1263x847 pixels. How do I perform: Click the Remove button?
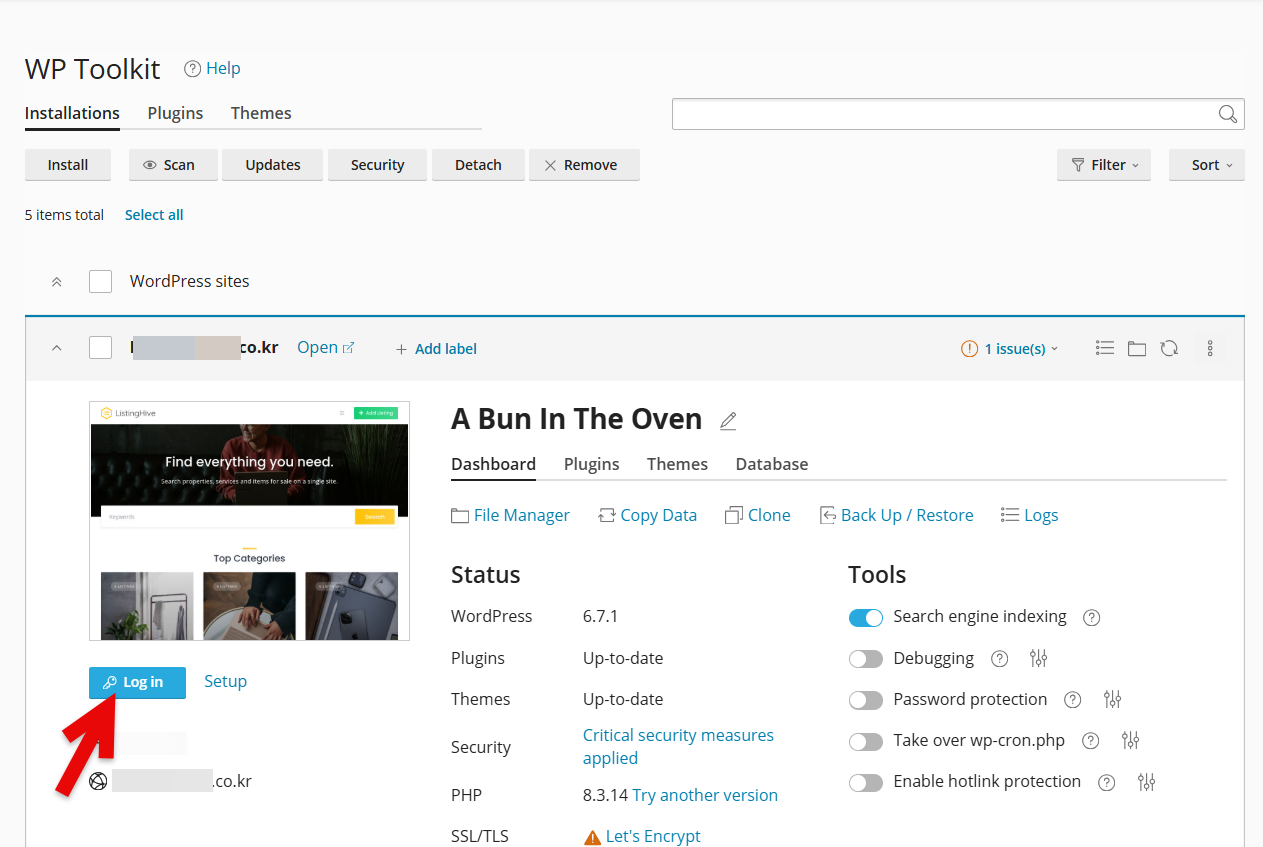tap(584, 165)
